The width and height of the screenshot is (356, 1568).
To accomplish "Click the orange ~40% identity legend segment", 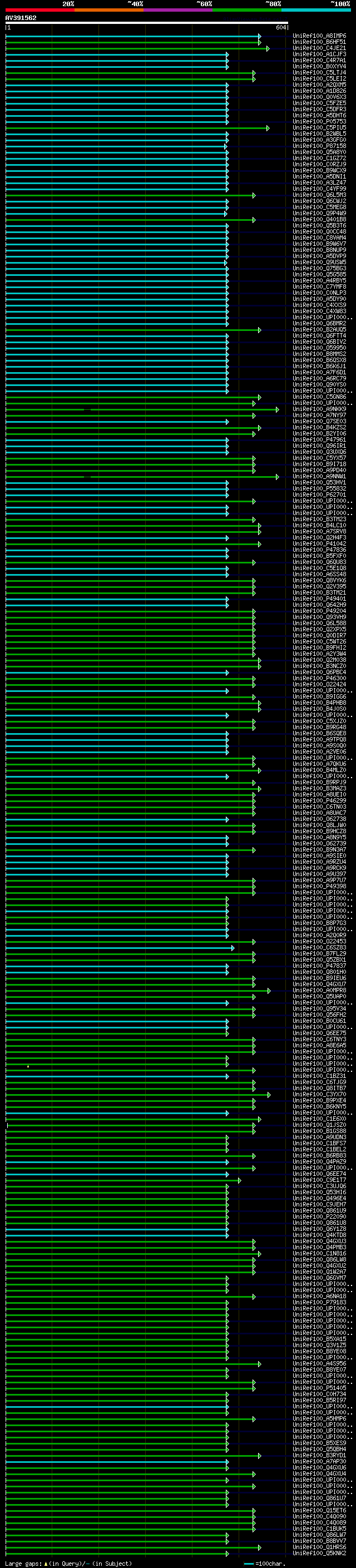I will 109,10.
